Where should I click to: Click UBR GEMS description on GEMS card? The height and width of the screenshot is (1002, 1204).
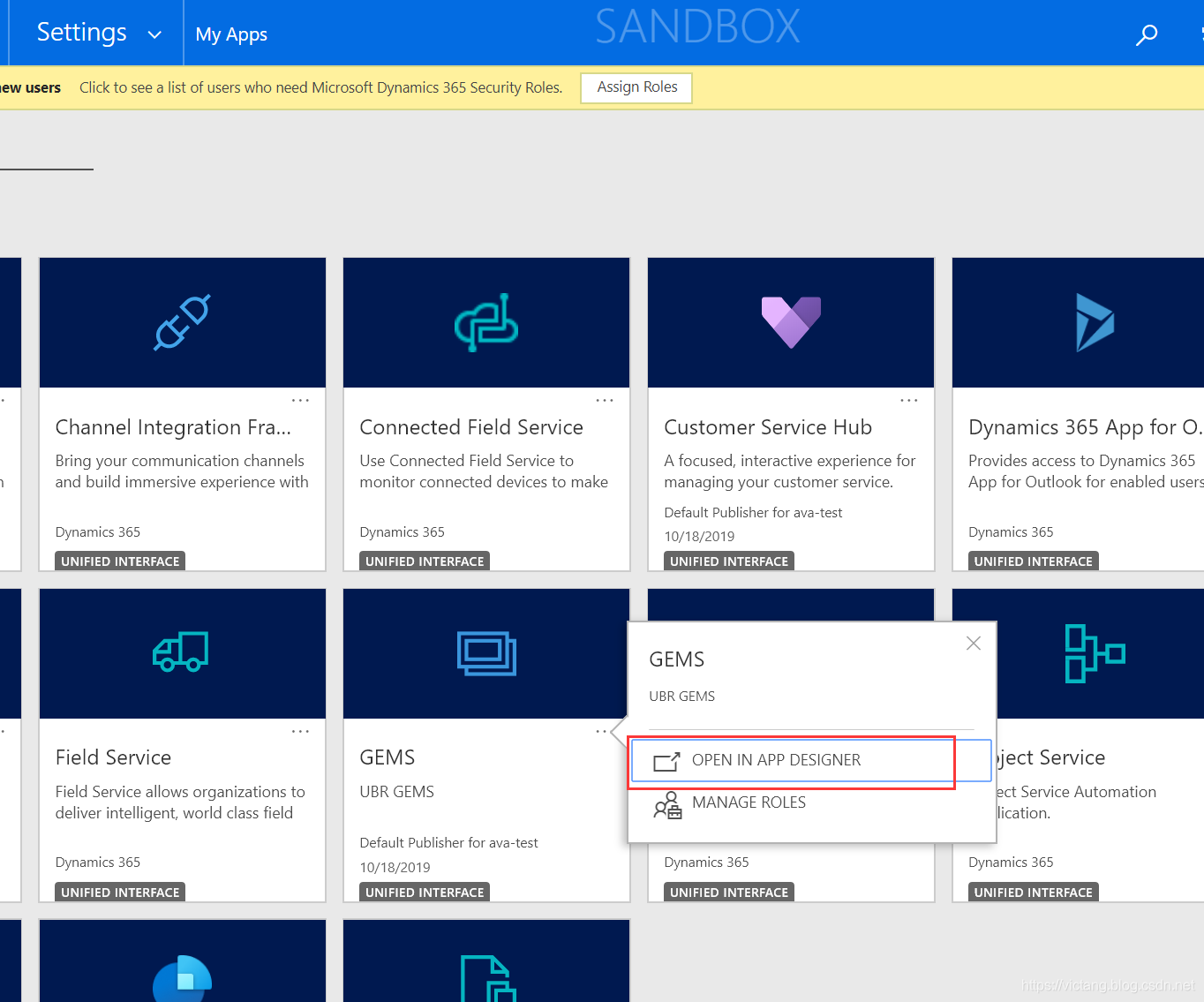[x=397, y=792]
